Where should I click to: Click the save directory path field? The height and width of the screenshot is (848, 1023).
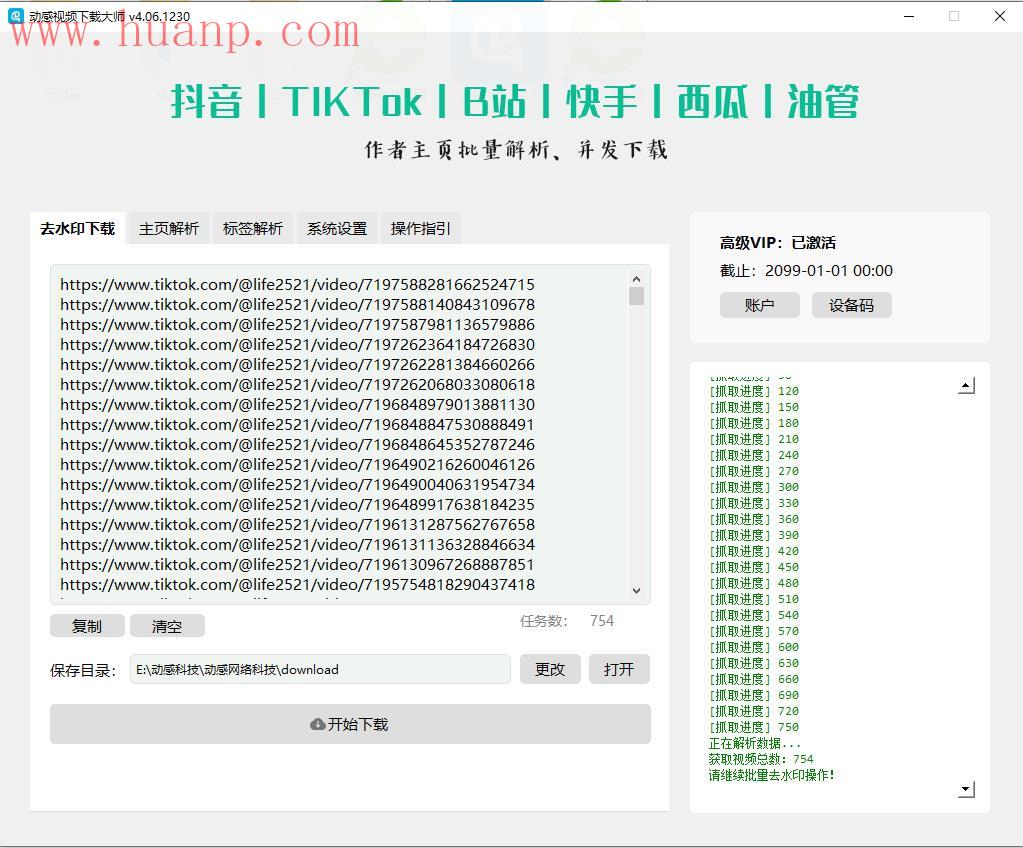[320, 669]
